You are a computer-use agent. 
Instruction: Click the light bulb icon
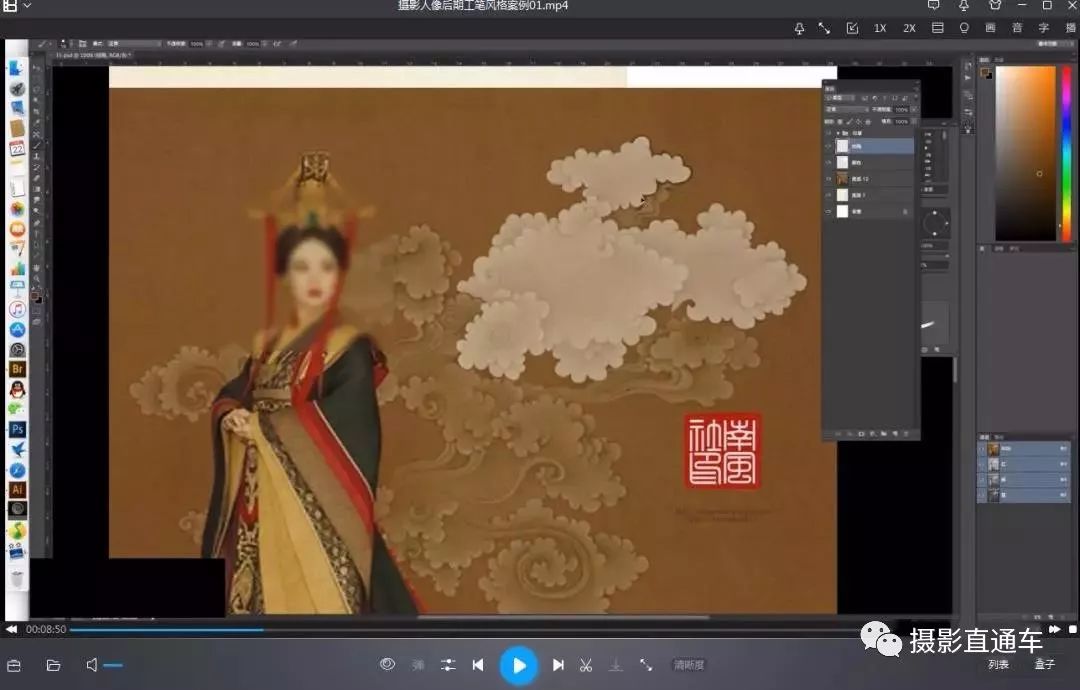tap(964, 28)
